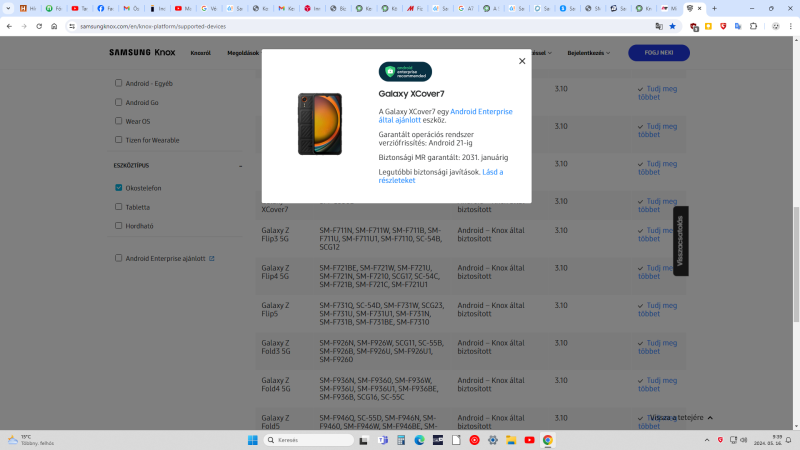
Task: Check the Android - Egyéb checkbox
Action: point(118,83)
